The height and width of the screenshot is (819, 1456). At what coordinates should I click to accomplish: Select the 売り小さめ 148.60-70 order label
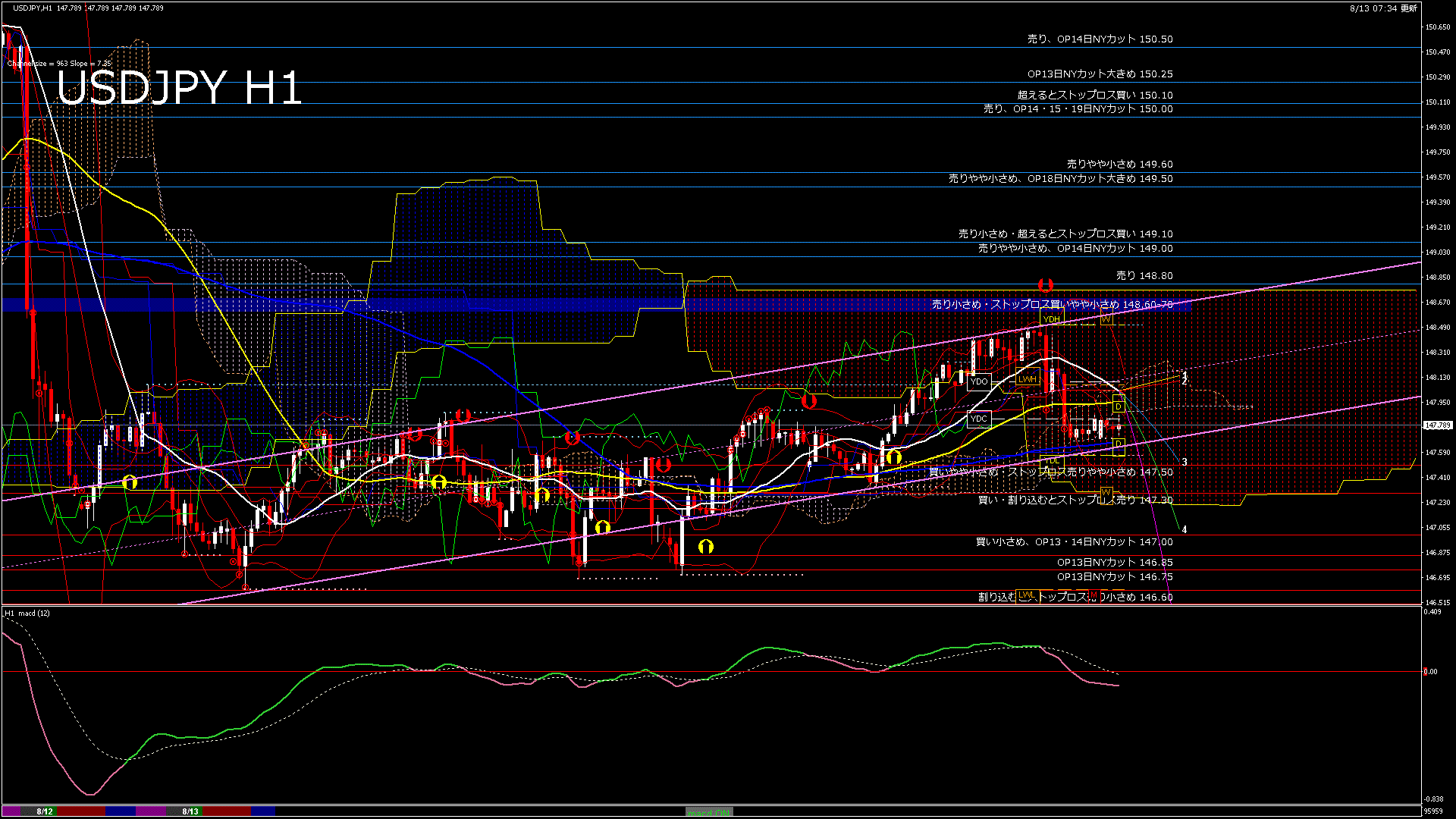(1052, 304)
